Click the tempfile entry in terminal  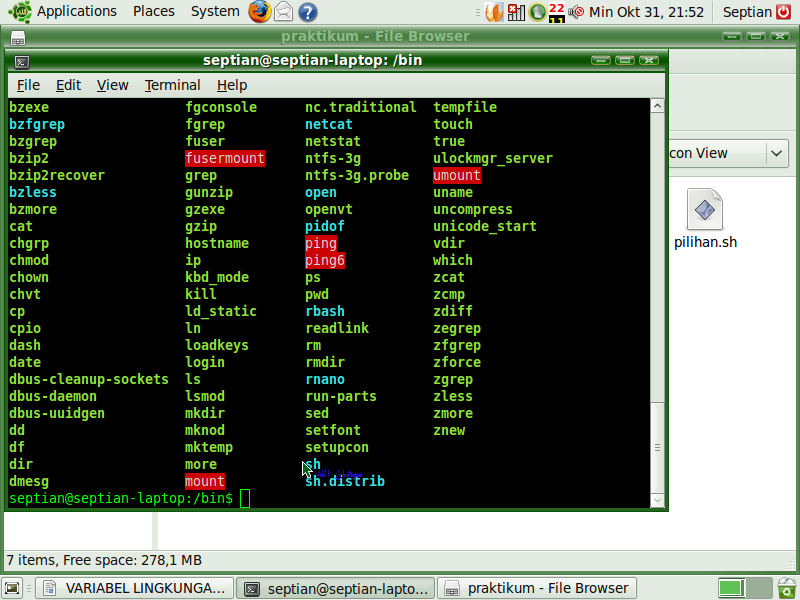(x=465, y=107)
